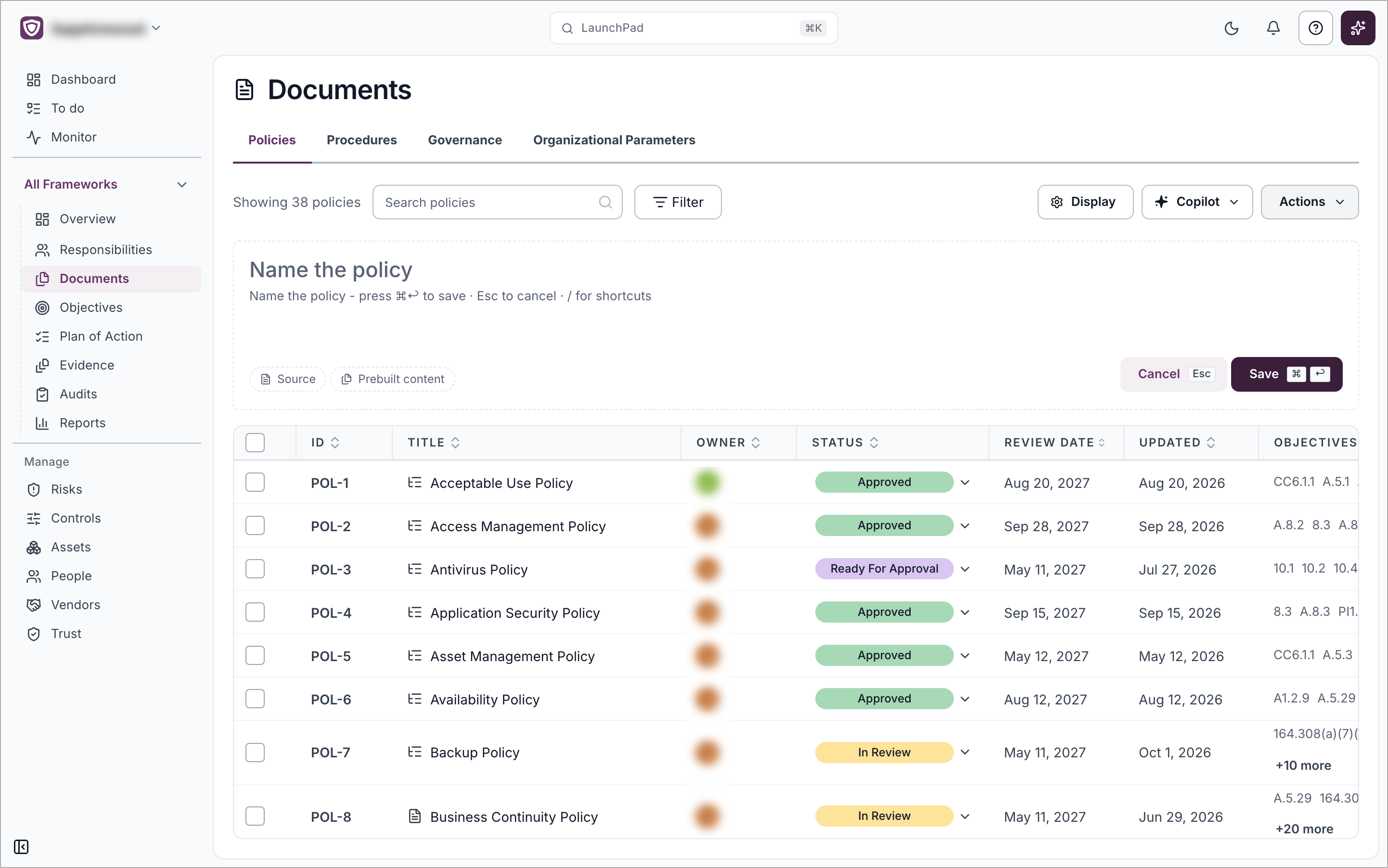Image resolution: width=1388 pixels, height=868 pixels.
Task: Open the help question mark icon
Action: (1315, 28)
